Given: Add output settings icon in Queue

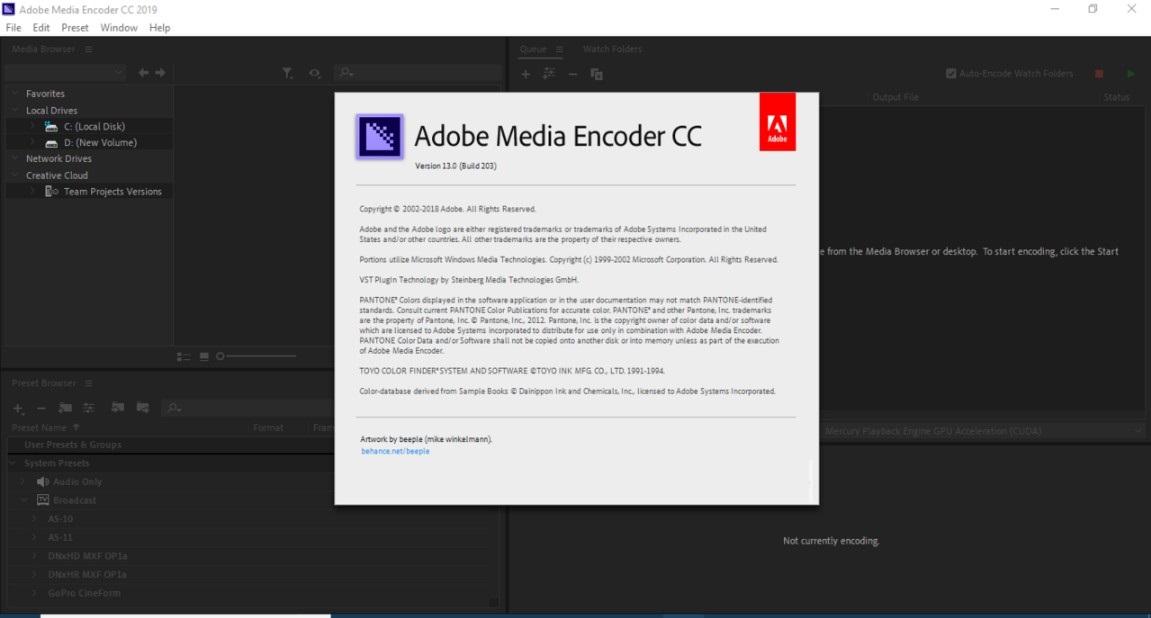Looking at the screenshot, I should click(x=549, y=73).
